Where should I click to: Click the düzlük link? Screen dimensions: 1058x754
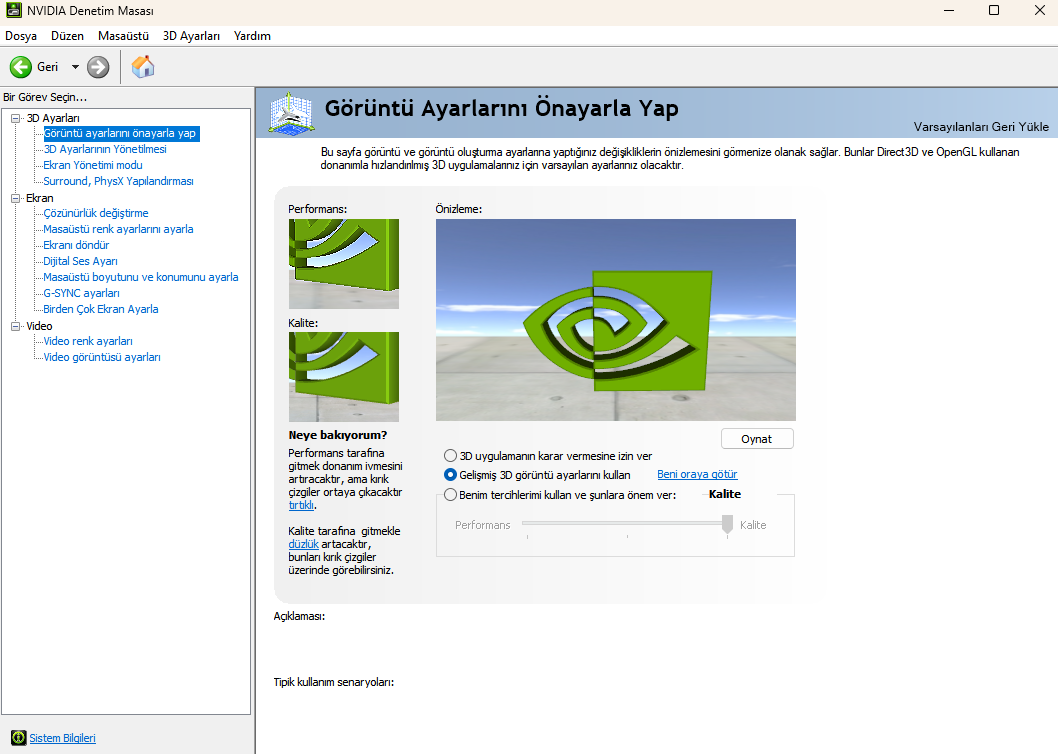(303, 544)
